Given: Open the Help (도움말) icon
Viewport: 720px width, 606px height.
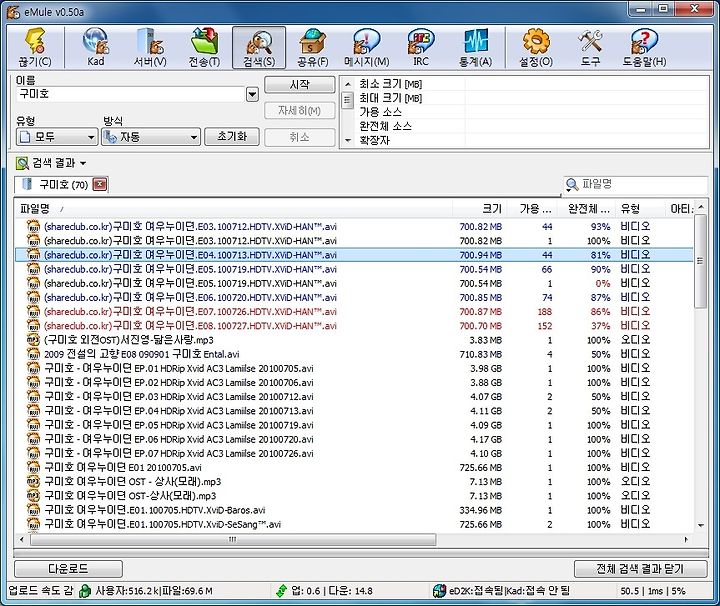Looking at the screenshot, I should point(644,47).
